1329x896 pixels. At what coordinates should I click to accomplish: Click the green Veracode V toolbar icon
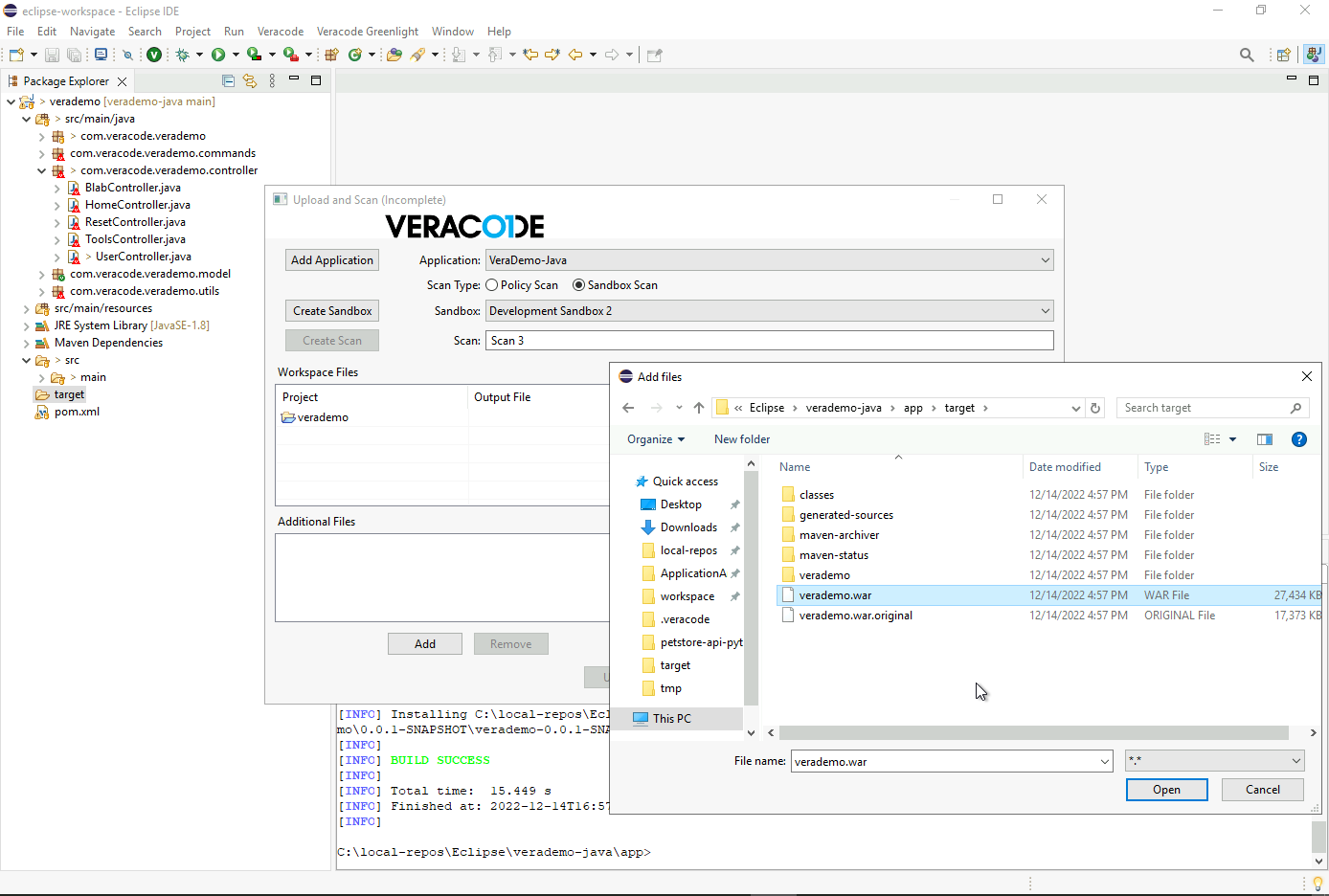pos(154,56)
